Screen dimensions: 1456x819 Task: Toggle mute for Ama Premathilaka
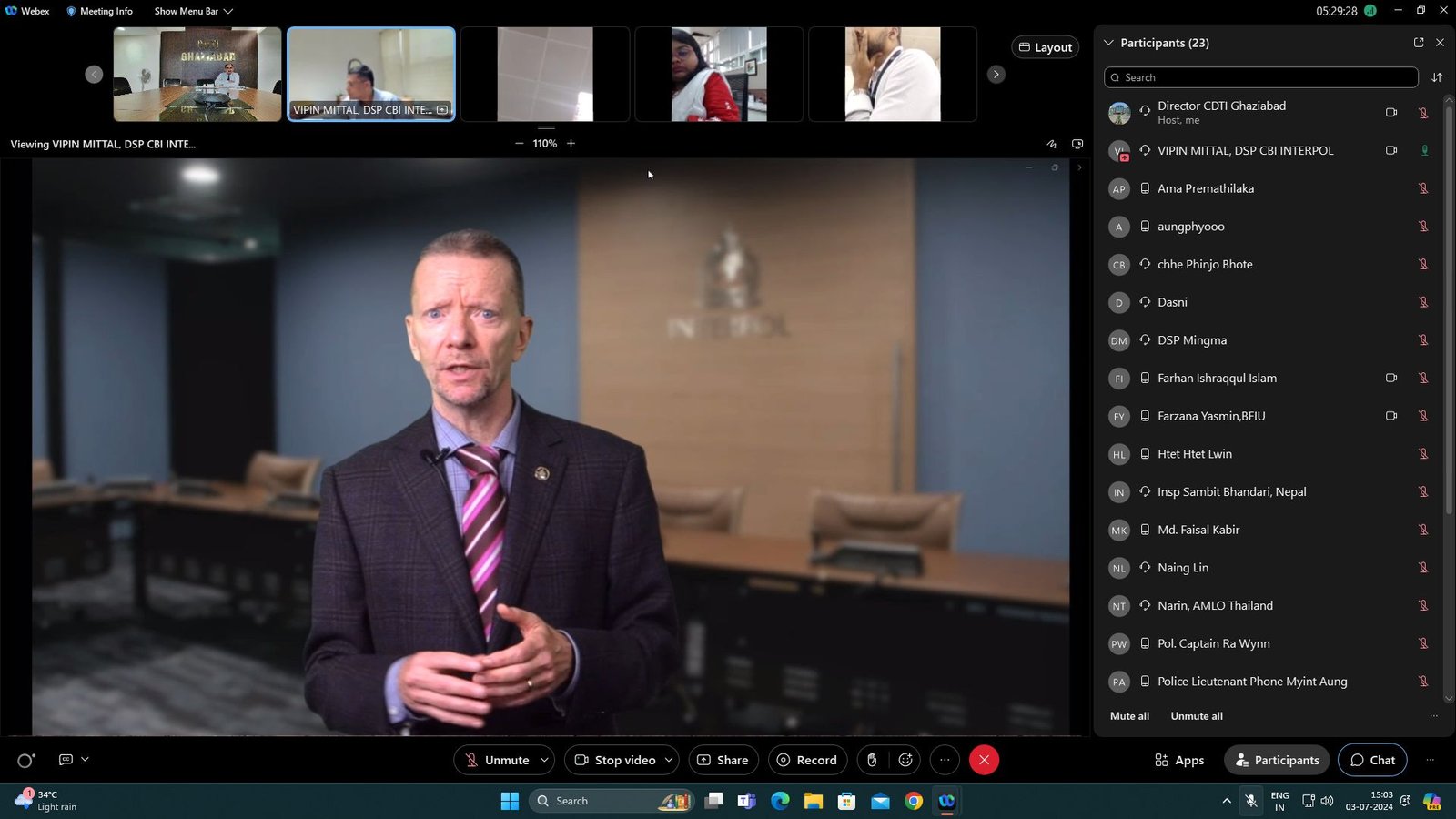1423,188
